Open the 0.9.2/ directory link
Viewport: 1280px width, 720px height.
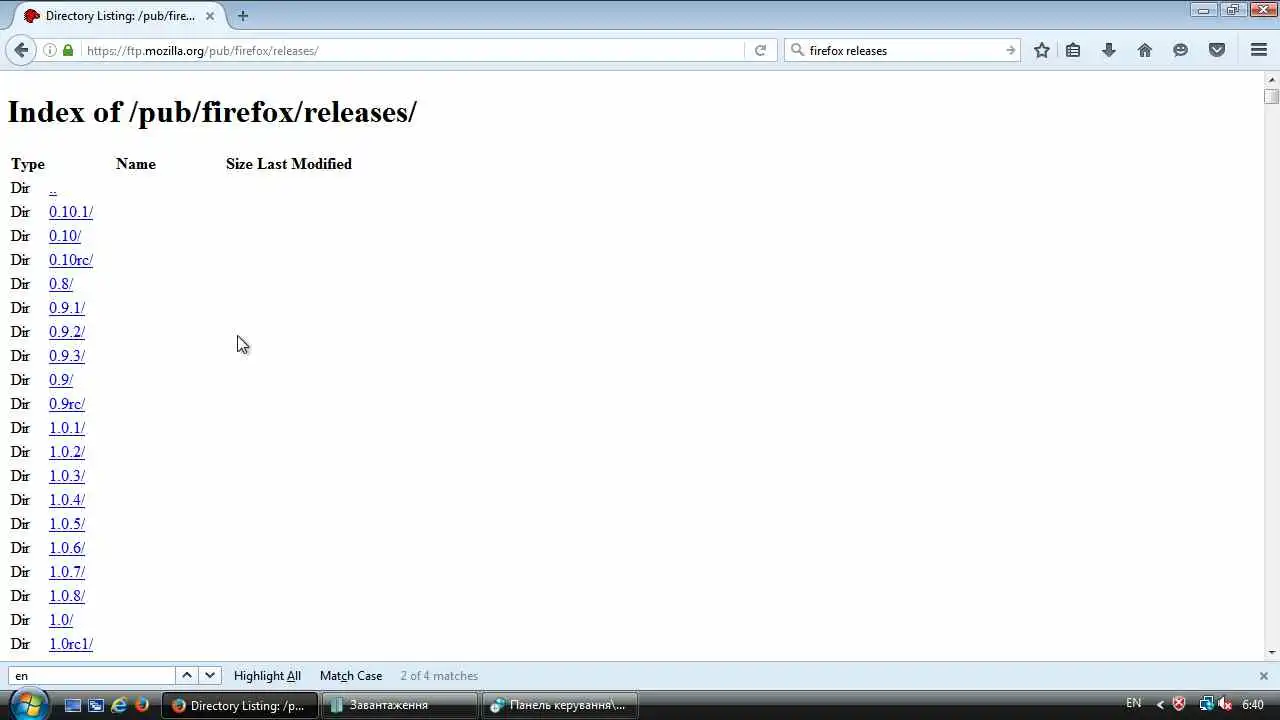[67, 332]
